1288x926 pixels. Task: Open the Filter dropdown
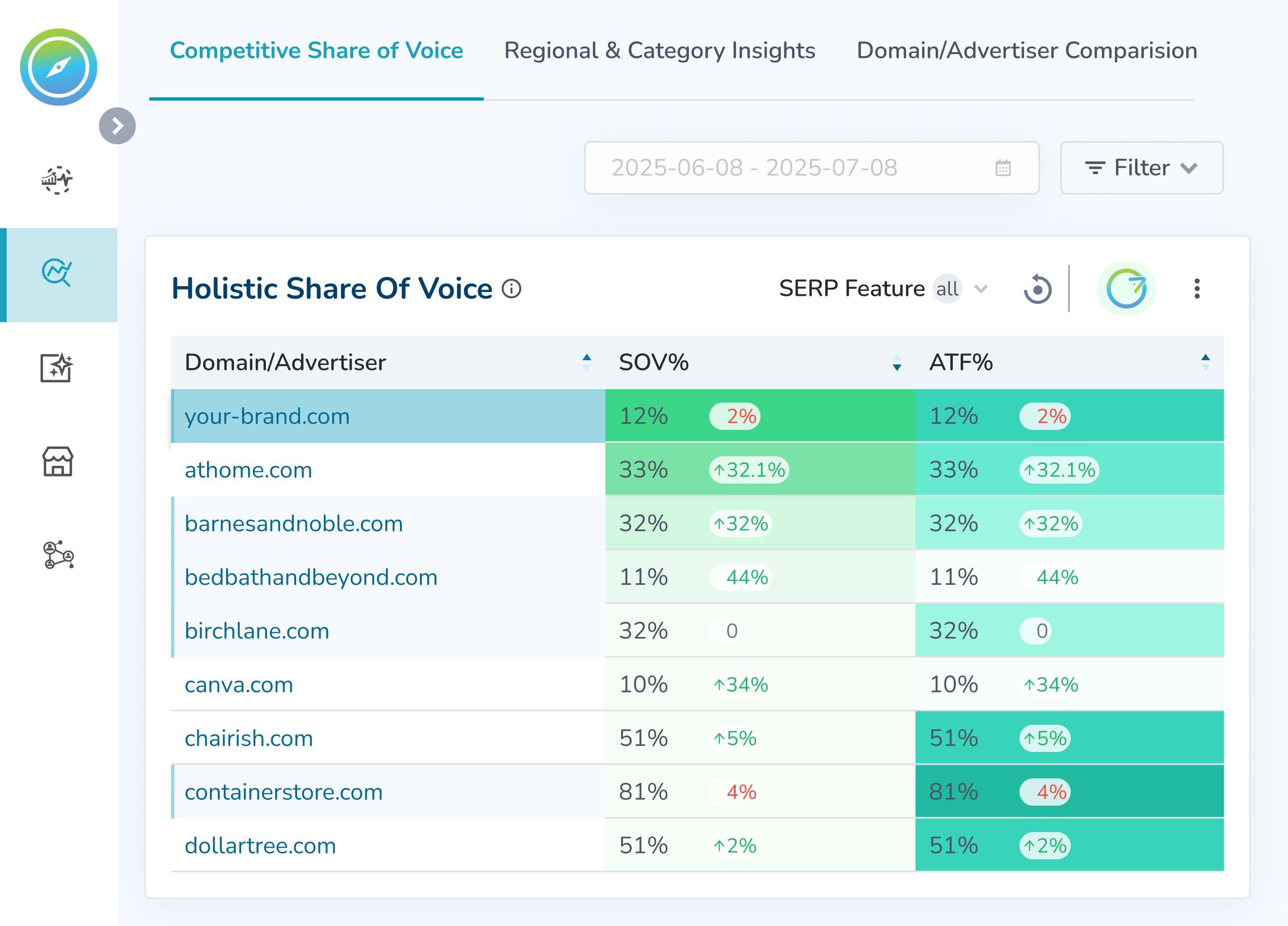pyautogui.click(x=1141, y=168)
